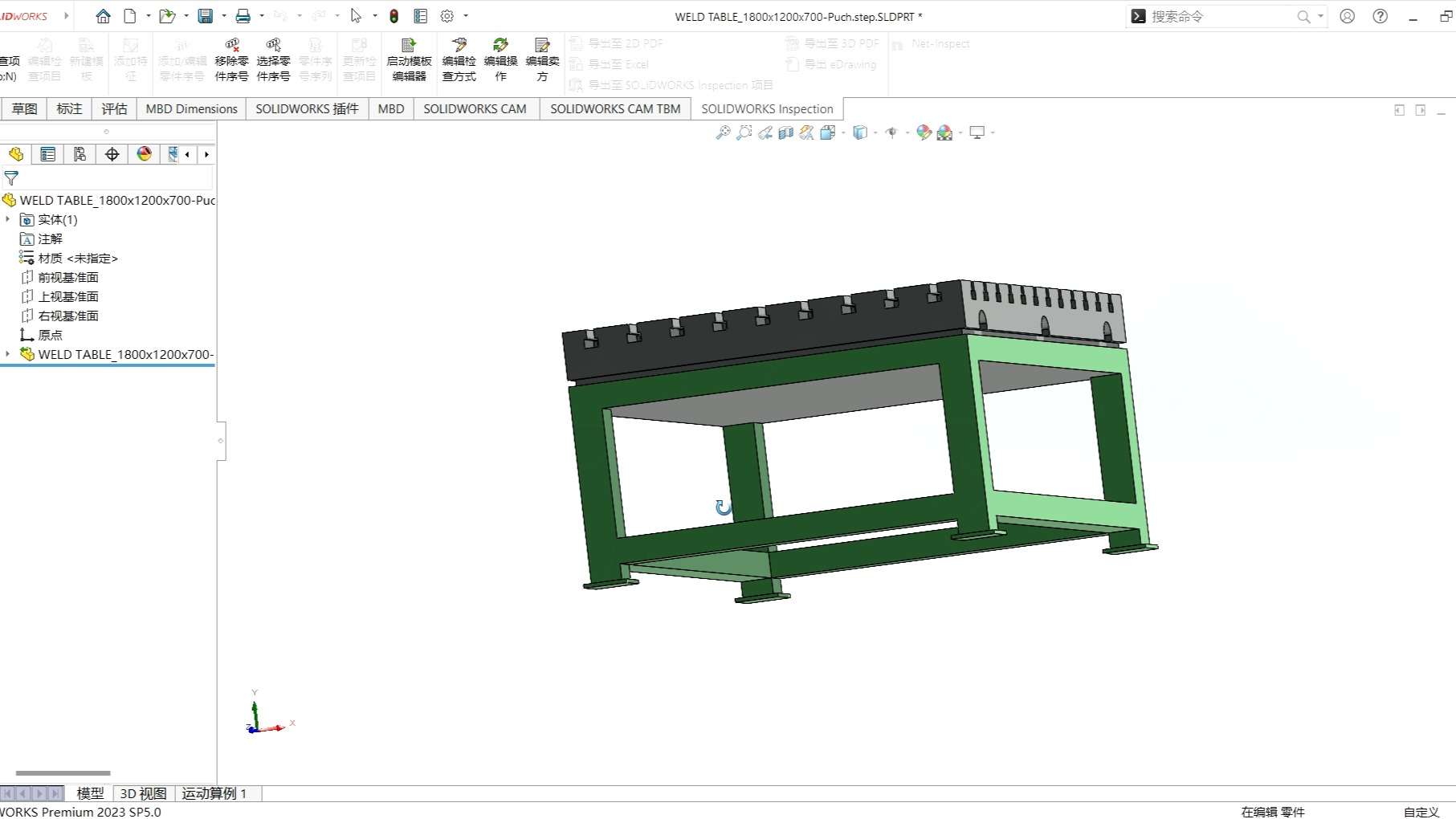Open dropdown arrow next to View Orientation

[x=843, y=132]
